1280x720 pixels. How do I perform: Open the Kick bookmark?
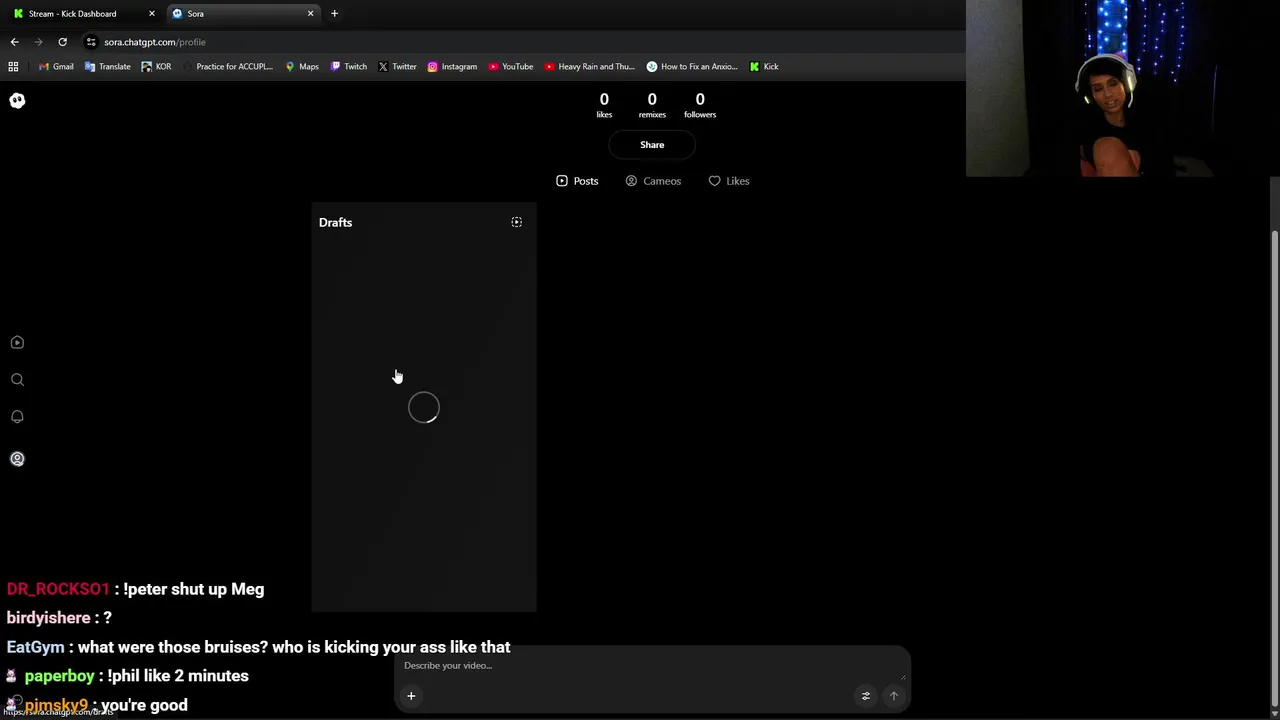click(x=764, y=66)
